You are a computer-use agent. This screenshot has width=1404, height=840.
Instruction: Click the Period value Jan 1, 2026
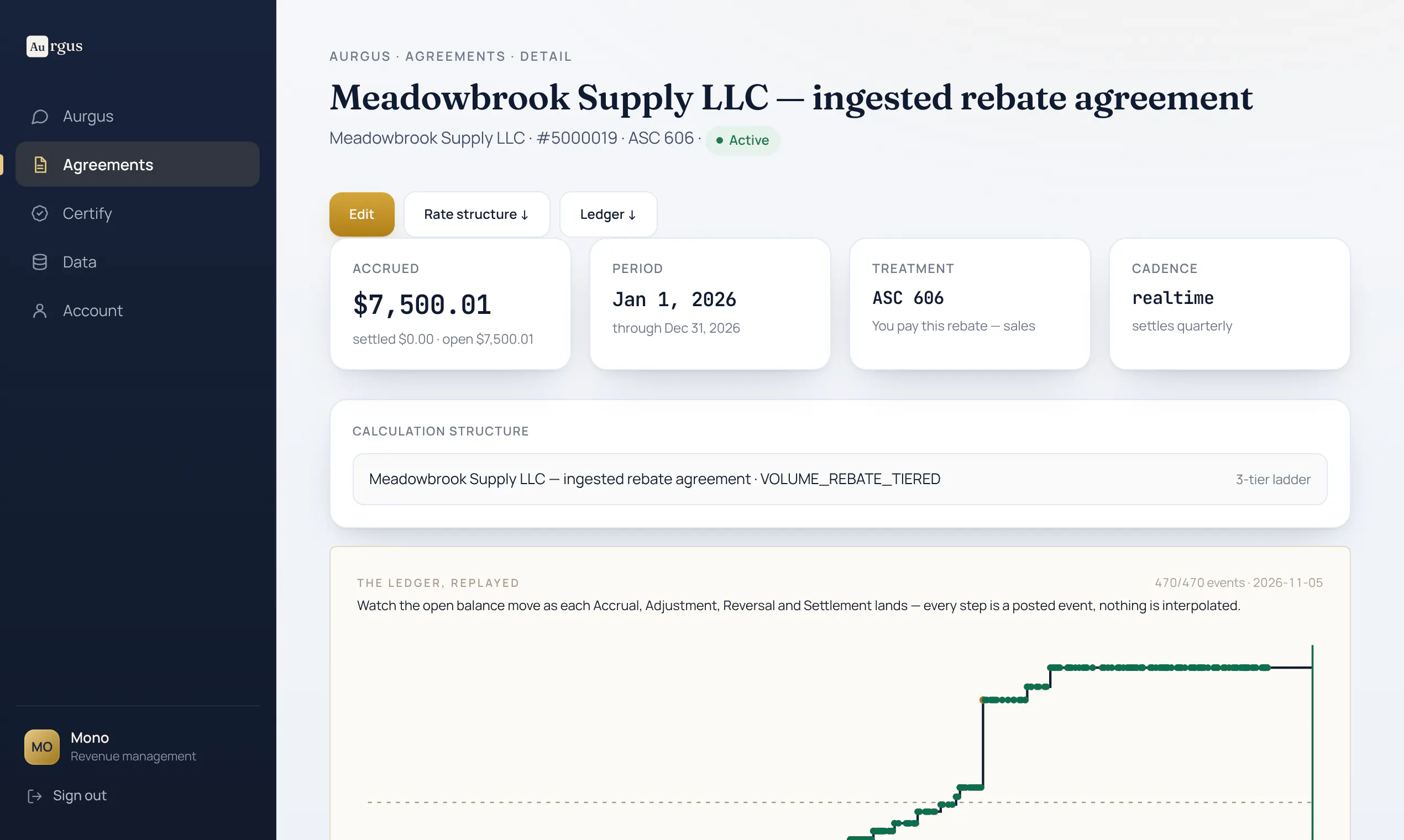tap(674, 300)
